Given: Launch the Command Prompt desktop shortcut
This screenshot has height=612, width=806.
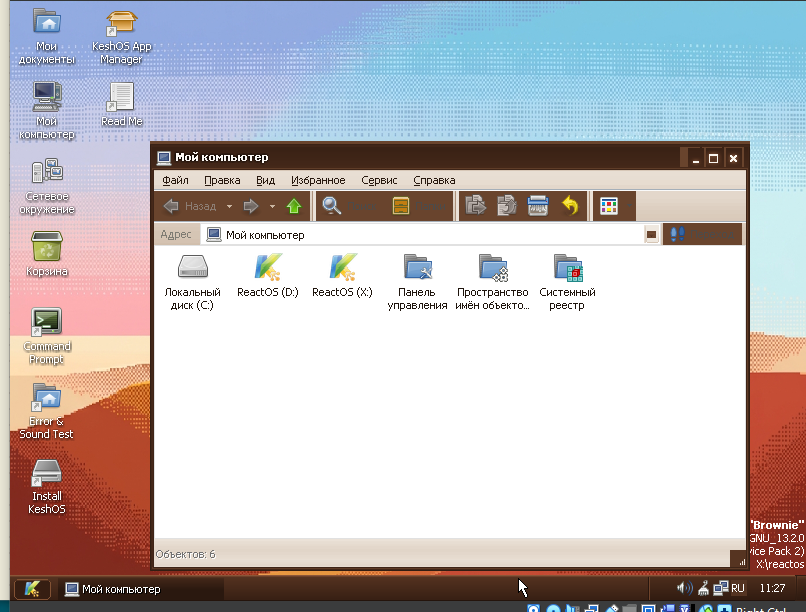Looking at the screenshot, I should click(x=47, y=336).
